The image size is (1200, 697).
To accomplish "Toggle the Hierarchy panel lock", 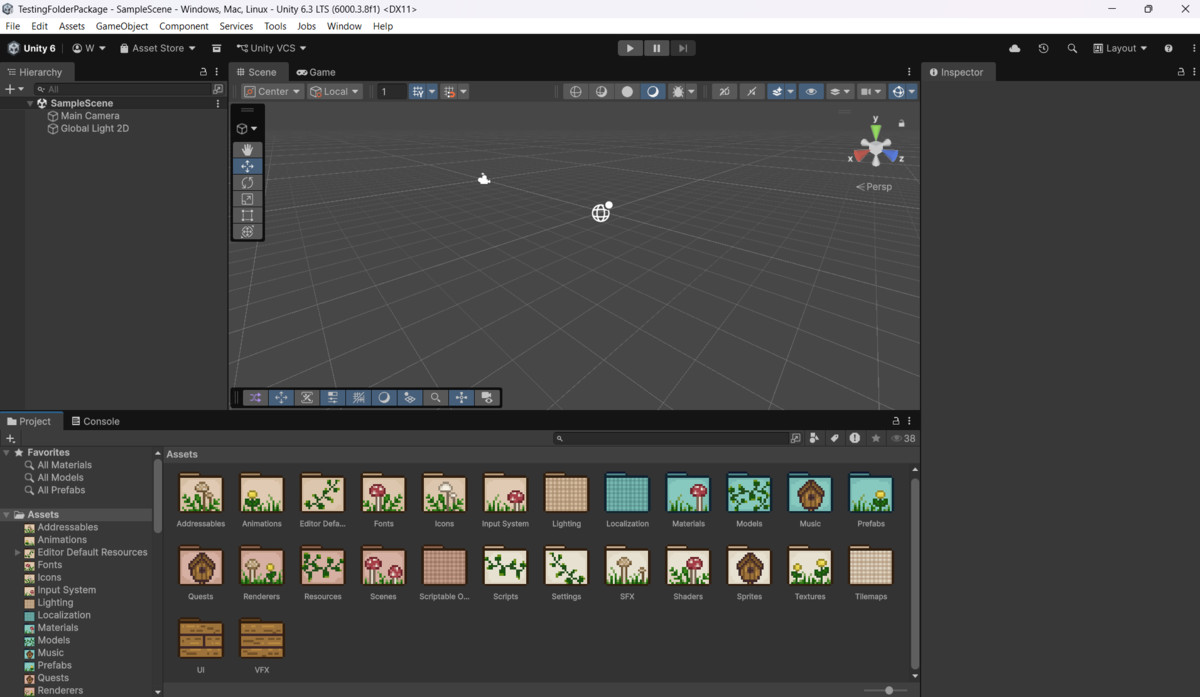I will (203, 72).
